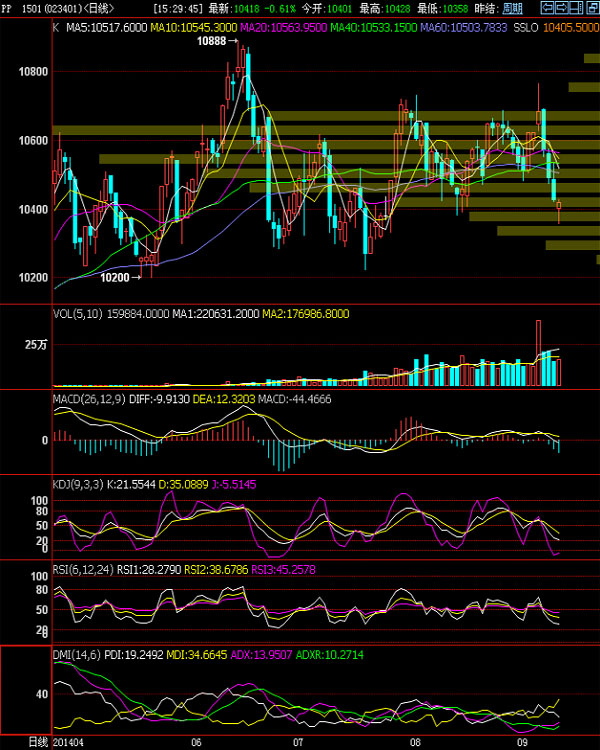Click the PP 1501 contract title
The width and height of the screenshot is (600, 750).
(x=57, y=9)
